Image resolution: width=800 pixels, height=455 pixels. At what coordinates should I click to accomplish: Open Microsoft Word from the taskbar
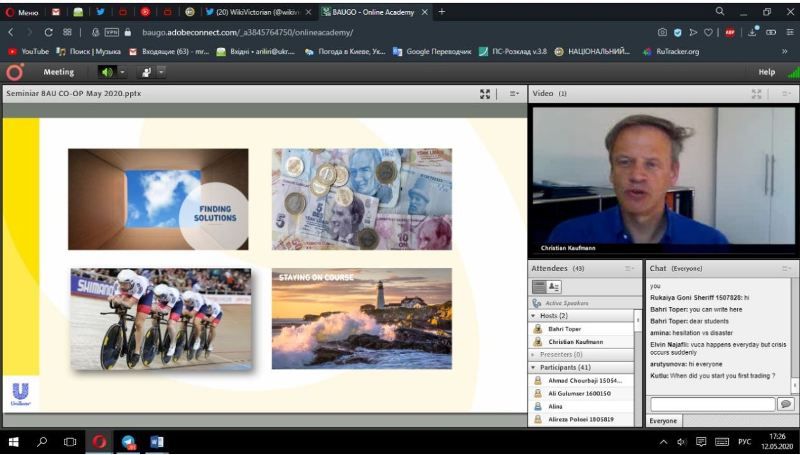pyautogui.click(x=156, y=441)
